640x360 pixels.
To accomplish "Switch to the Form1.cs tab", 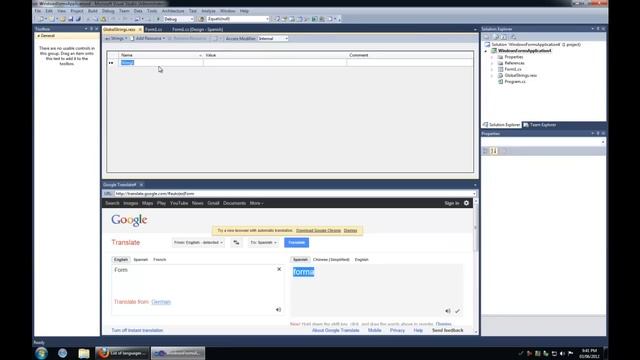I will coord(153,29).
